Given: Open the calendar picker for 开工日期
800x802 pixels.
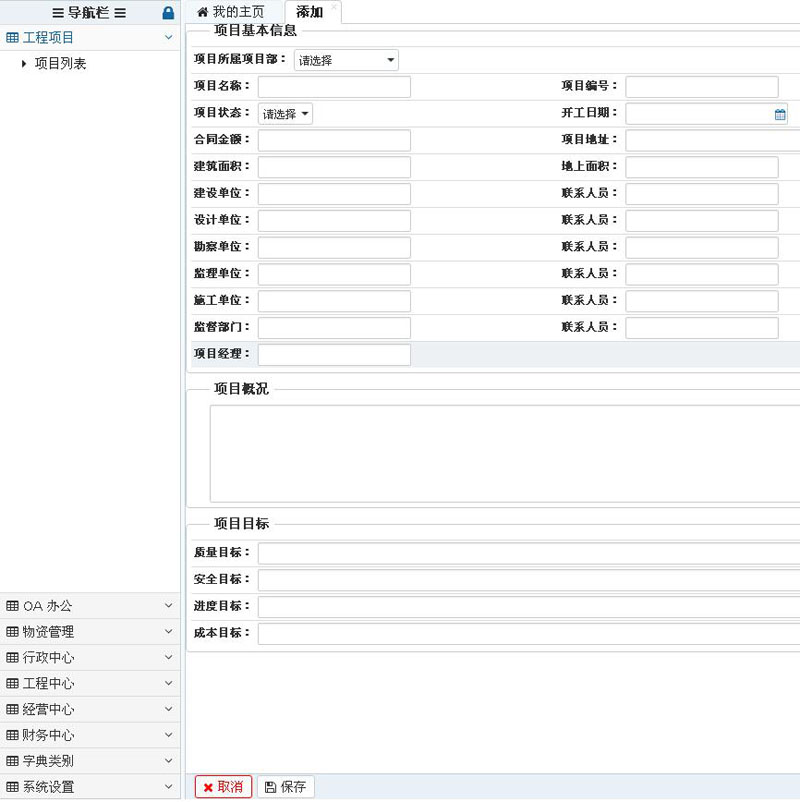Looking at the screenshot, I should coord(780,114).
